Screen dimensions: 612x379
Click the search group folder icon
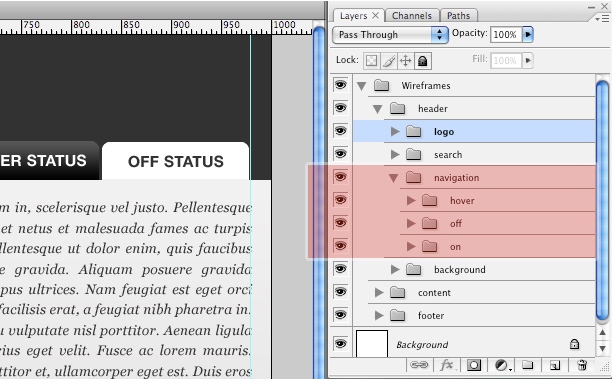point(413,155)
